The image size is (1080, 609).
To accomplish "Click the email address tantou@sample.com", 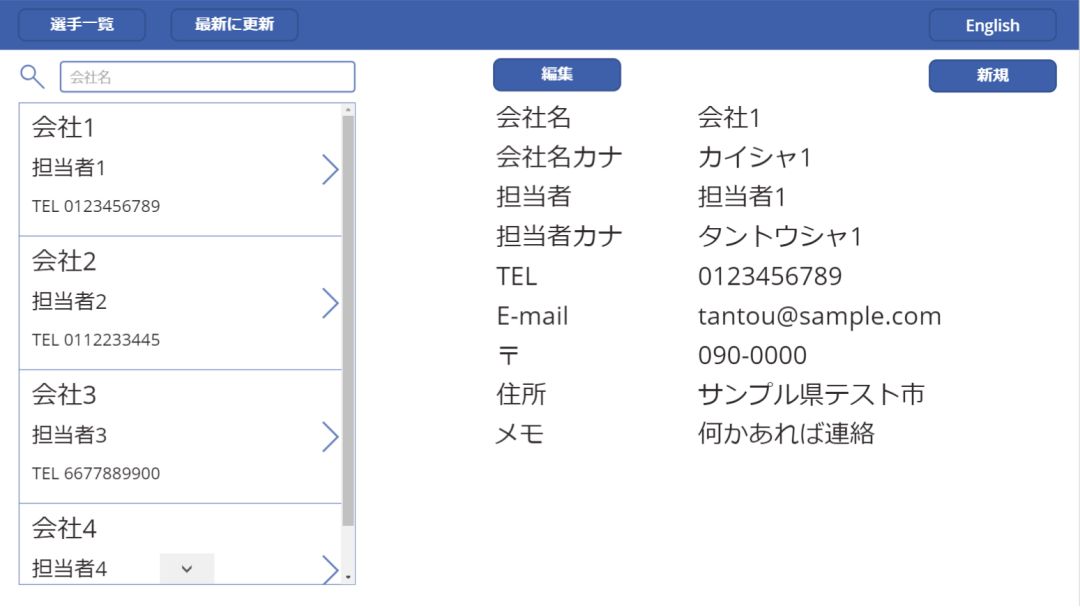I will tap(819, 315).
